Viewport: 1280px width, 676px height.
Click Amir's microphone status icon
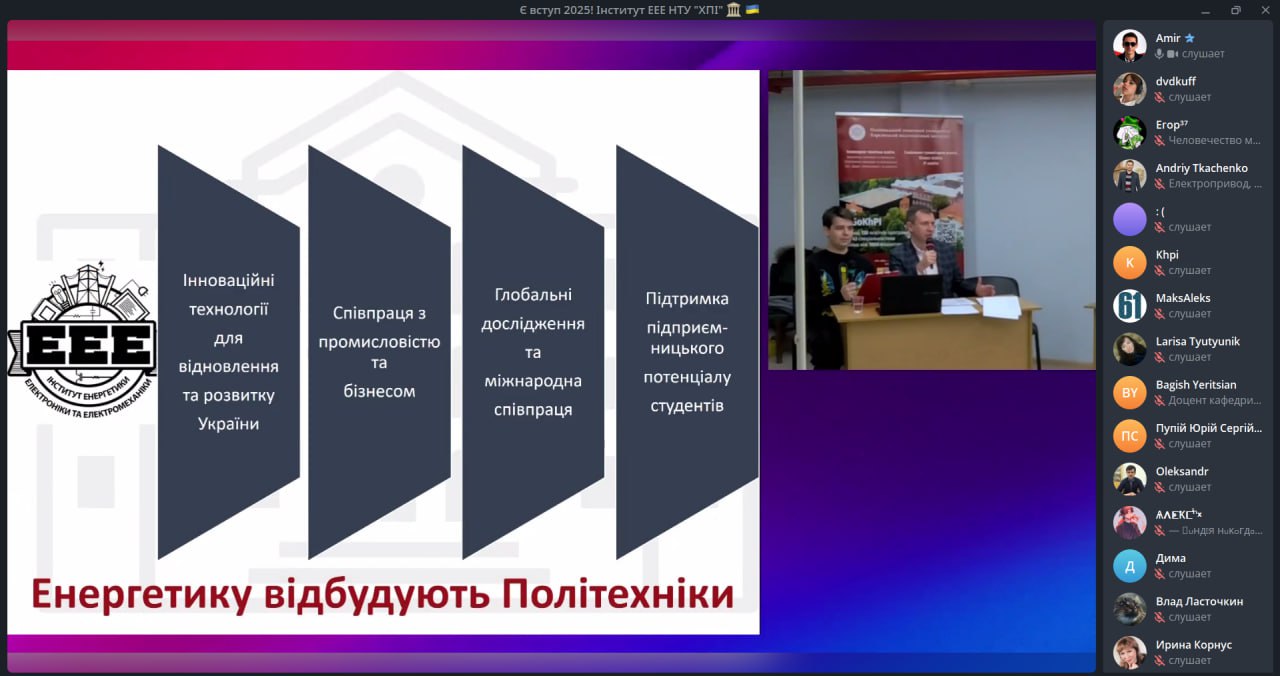coord(1160,54)
